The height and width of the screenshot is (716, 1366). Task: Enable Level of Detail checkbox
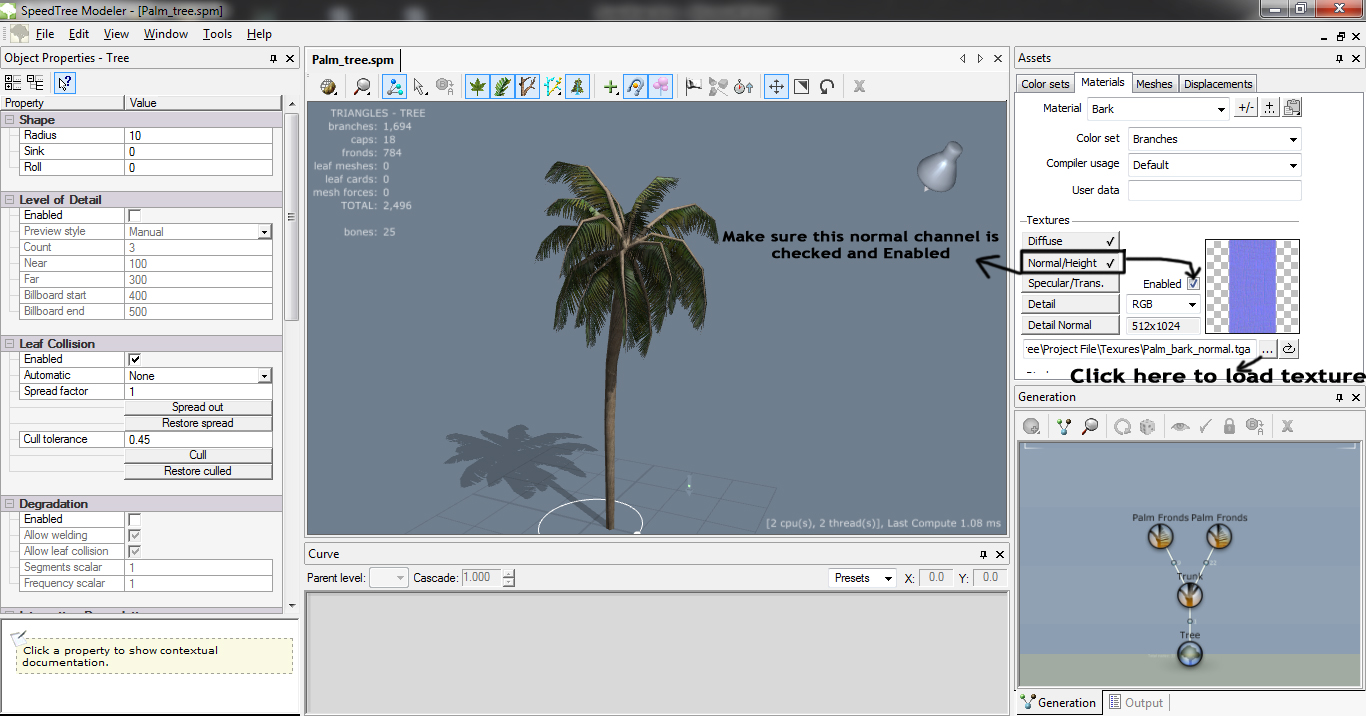coord(135,215)
